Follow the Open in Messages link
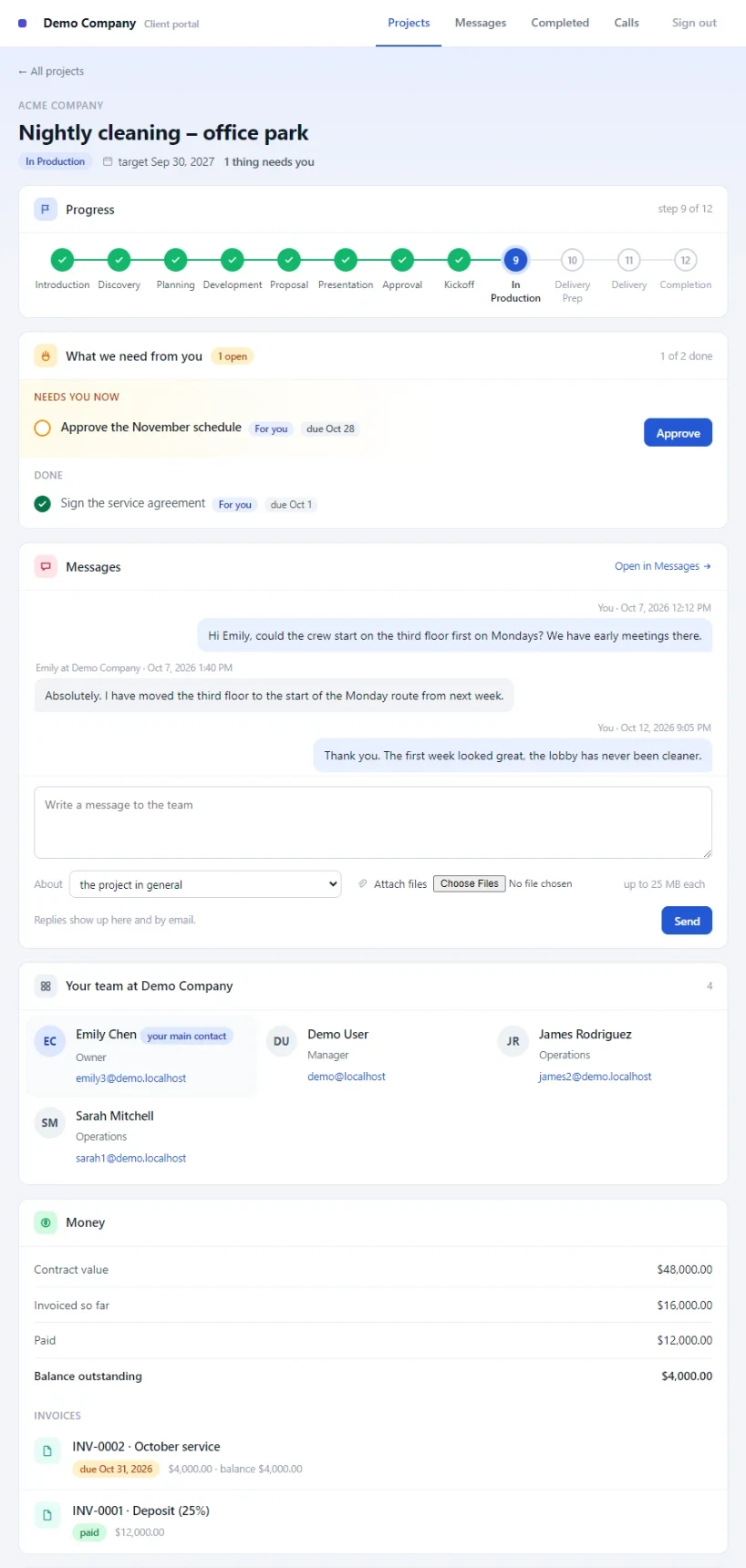The width and height of the screenshot is (746, 1568). (663, 566)
